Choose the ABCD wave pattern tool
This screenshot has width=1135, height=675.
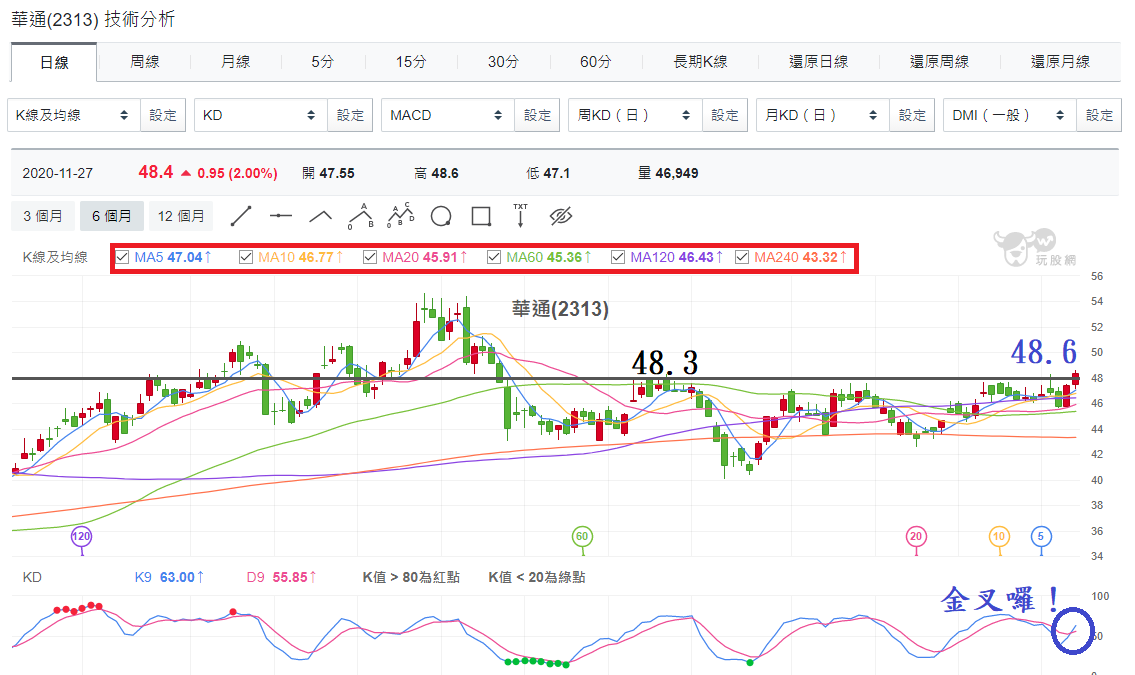click(400, 216)
